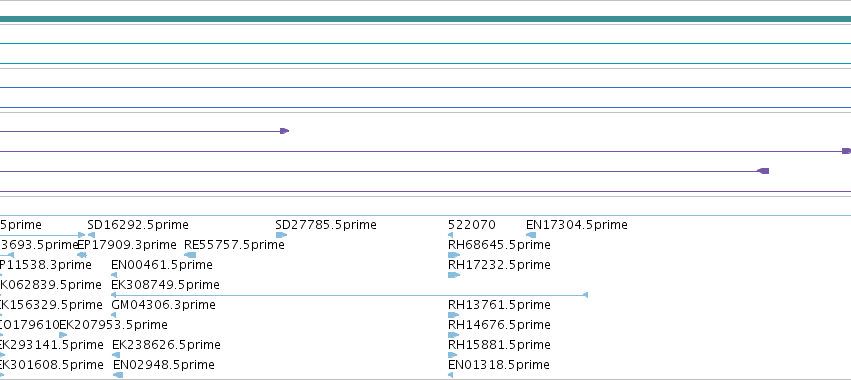Image resolution: width=851 pixels, height=380 pixels.
Task: Click the SD27785.5prime feature label
Action: point(326,225)
